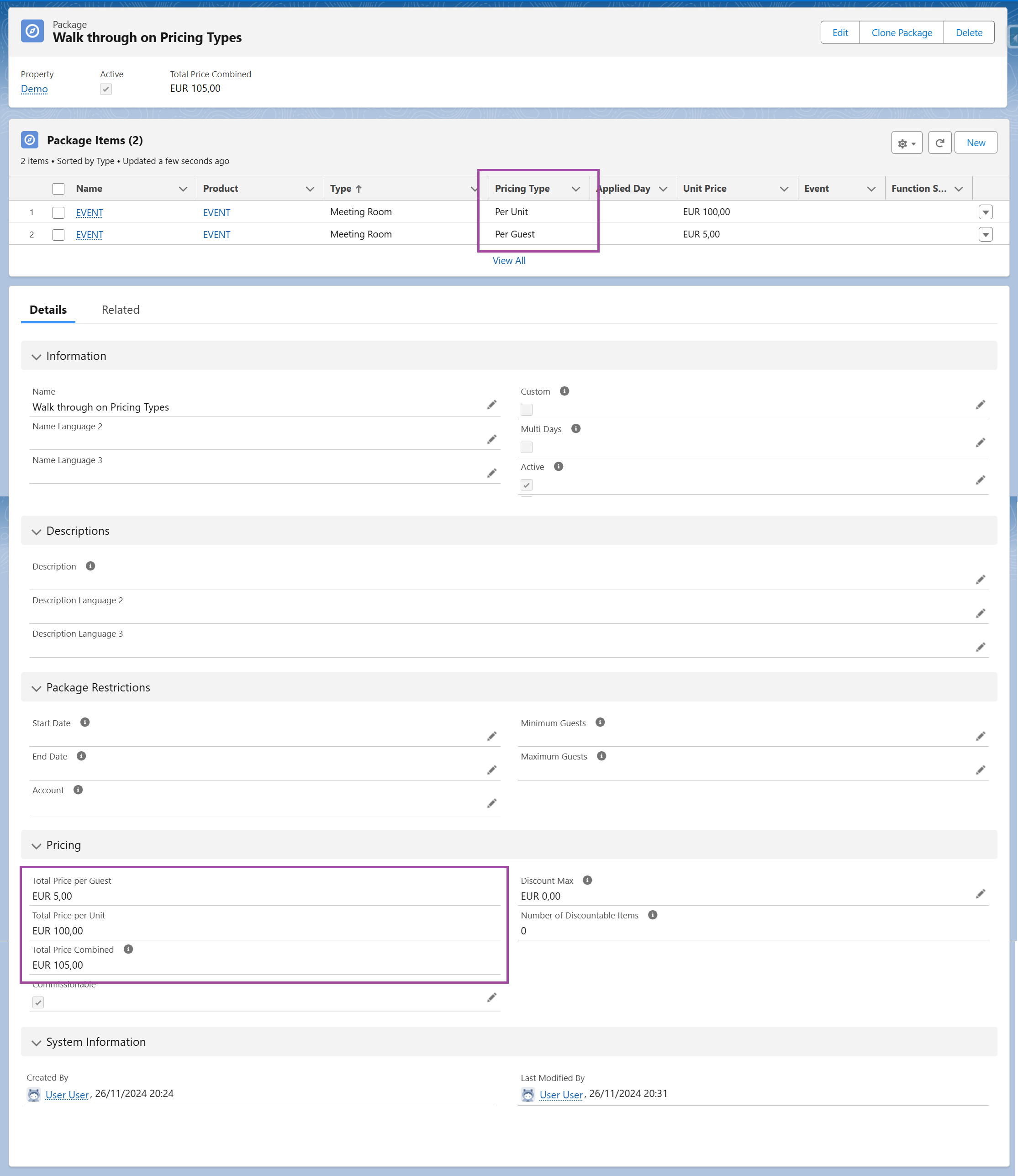
Task: Open the Product column dropdown
Action: (x=310, y=189)
